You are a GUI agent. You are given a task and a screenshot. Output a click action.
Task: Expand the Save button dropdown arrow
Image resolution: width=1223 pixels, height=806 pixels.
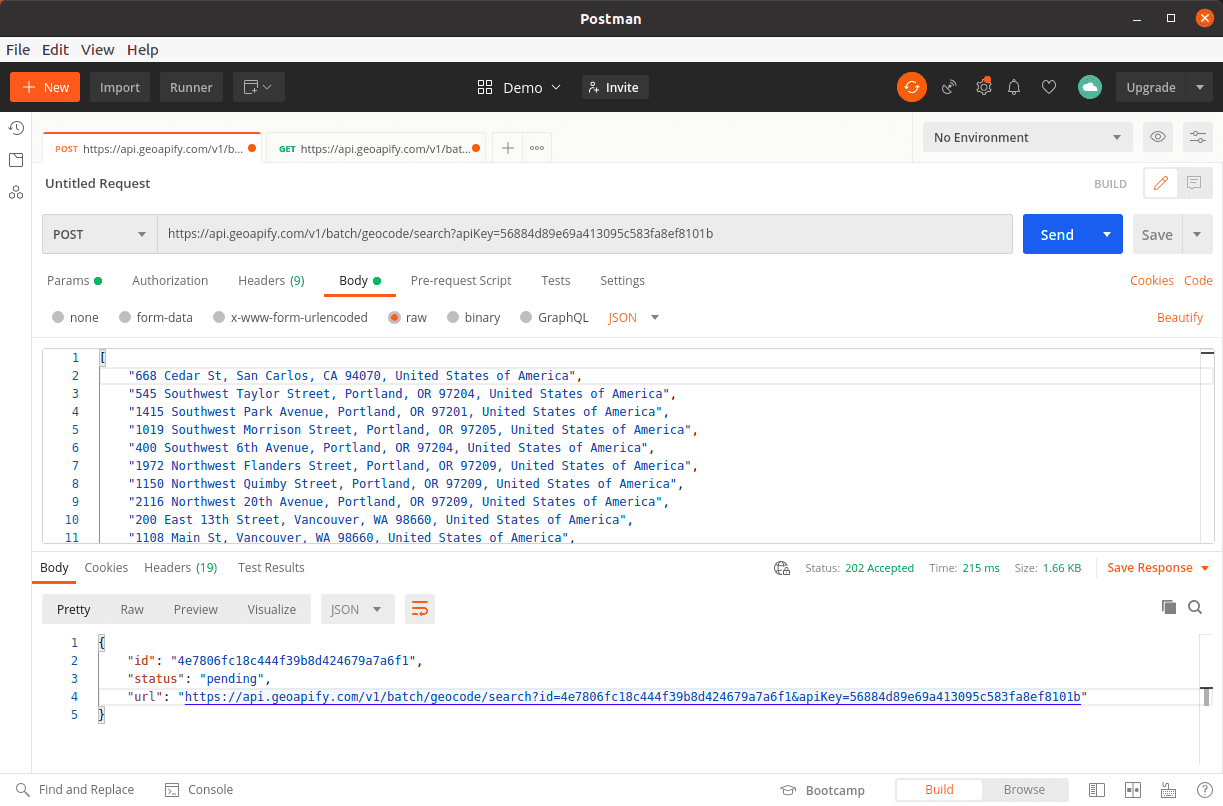(1198, 234)
